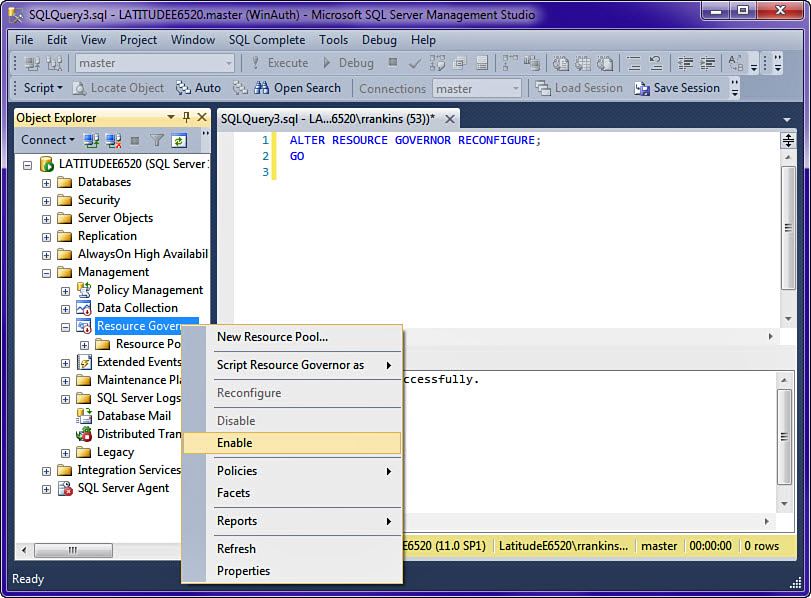
Task: Expand the Security folder node
Action: 46,200
